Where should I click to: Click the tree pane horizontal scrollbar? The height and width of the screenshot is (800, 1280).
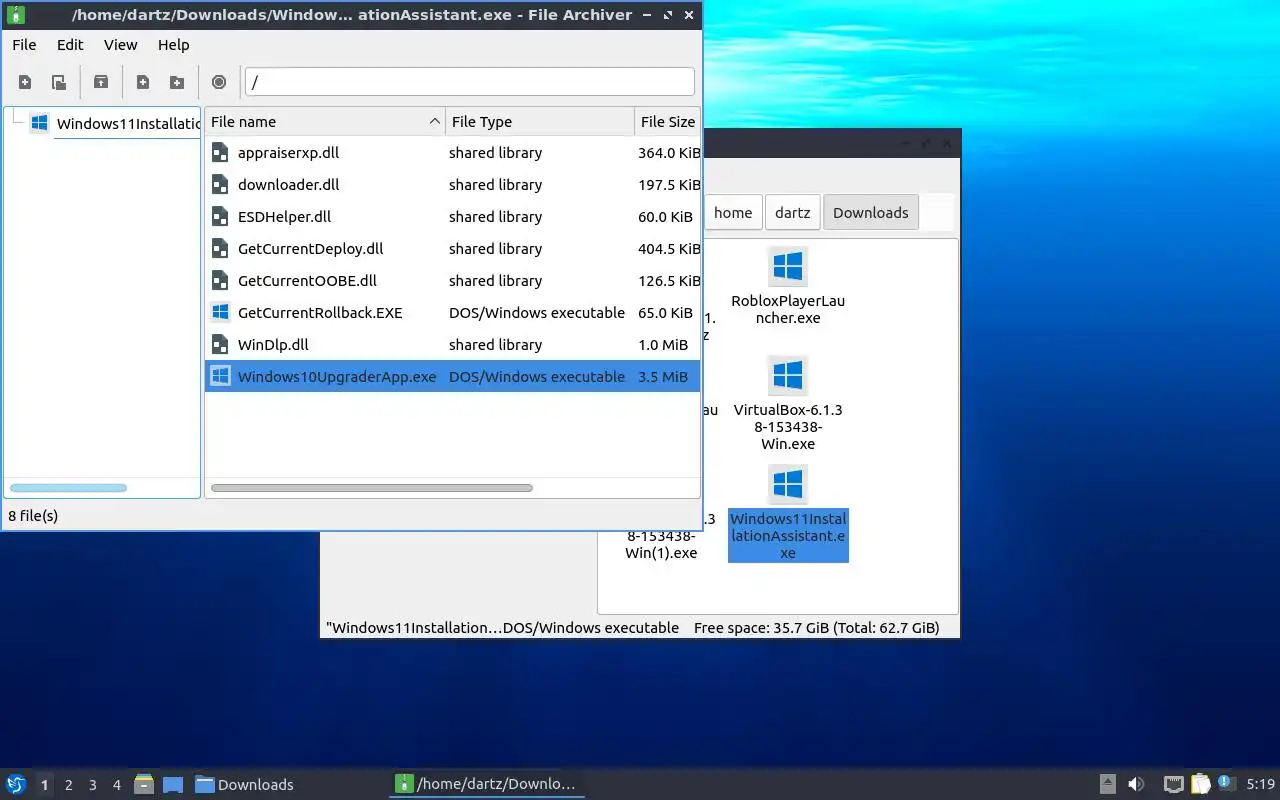(68, 488)
